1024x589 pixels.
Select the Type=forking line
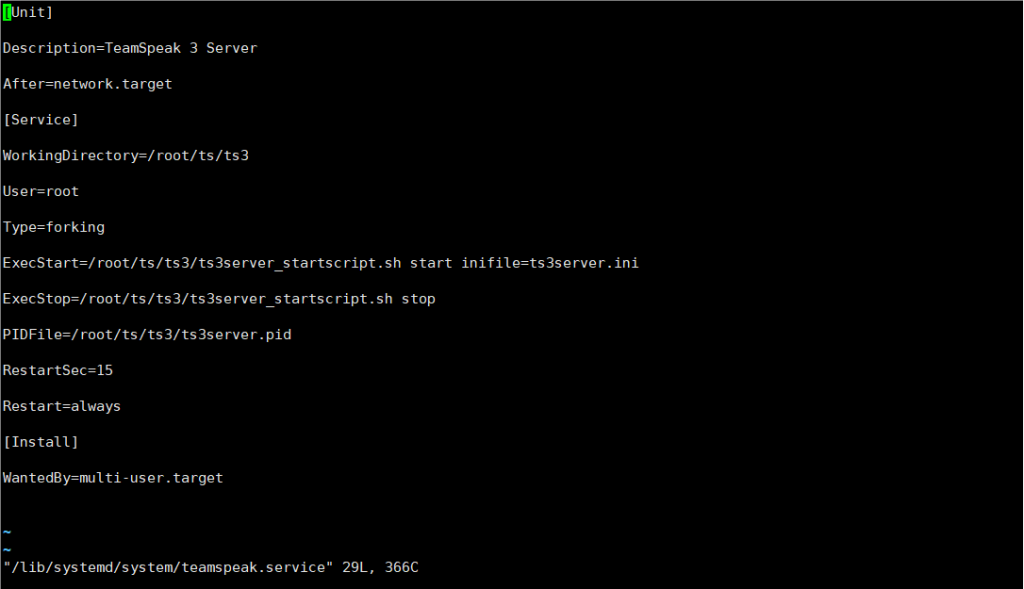[54, 227]
